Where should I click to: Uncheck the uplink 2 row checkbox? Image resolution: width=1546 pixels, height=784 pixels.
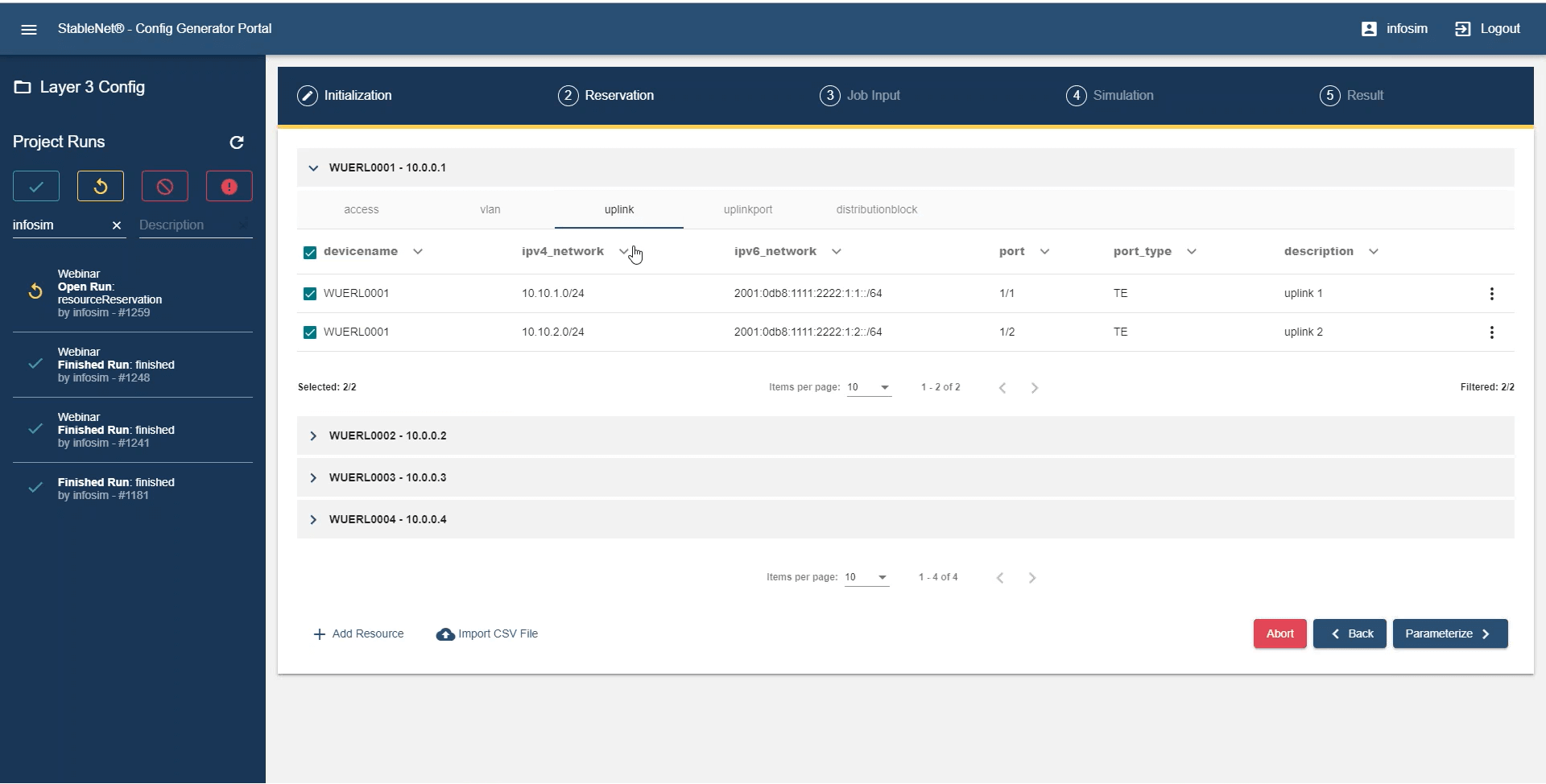(310, 332)
